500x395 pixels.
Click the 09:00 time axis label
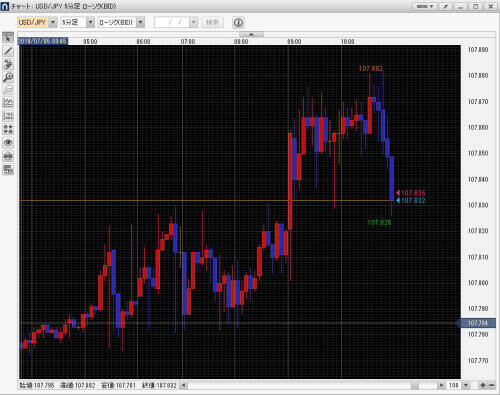pyautogui.click(x=294, y=41)
